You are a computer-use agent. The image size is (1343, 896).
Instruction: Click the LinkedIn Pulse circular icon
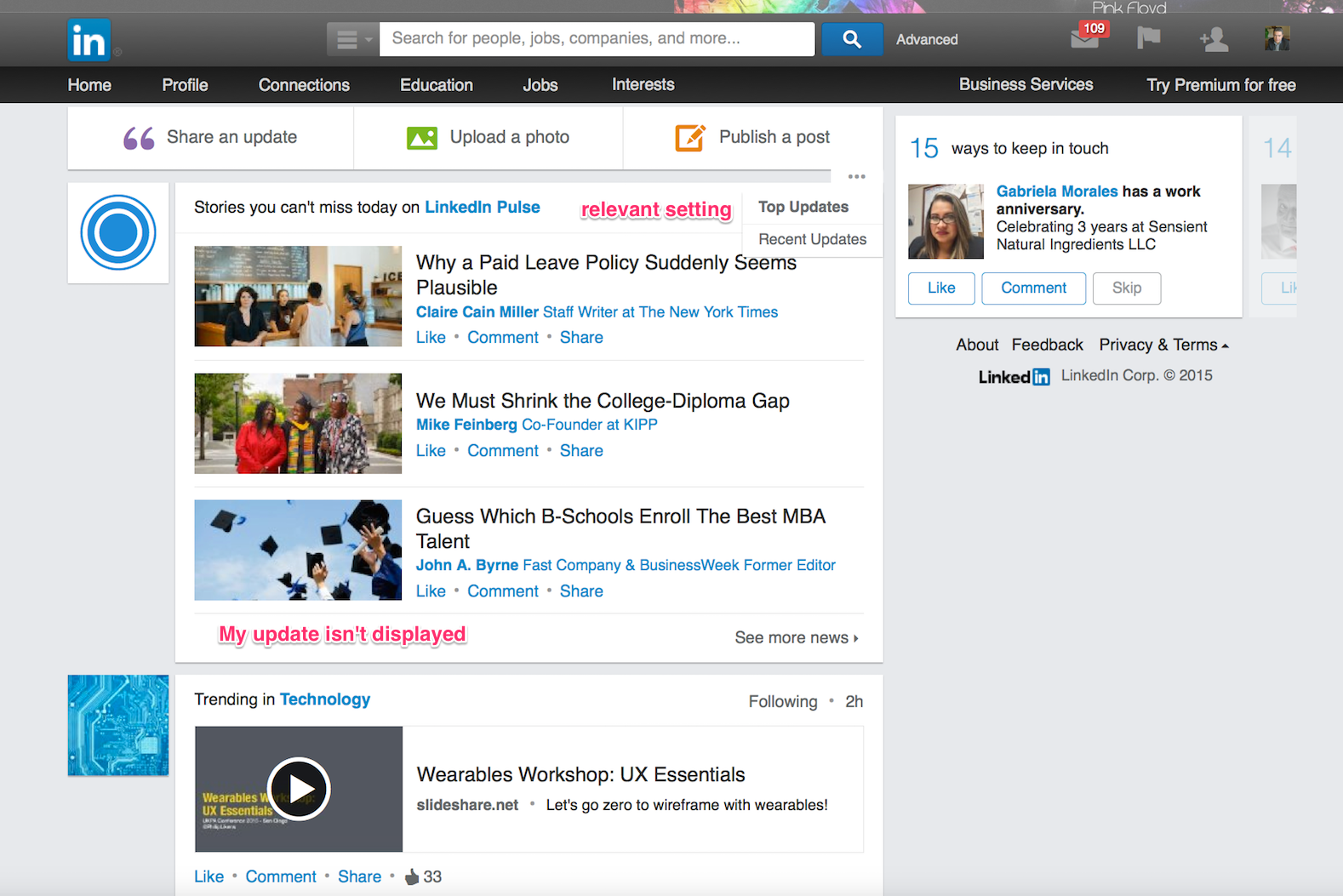[118, 232]
